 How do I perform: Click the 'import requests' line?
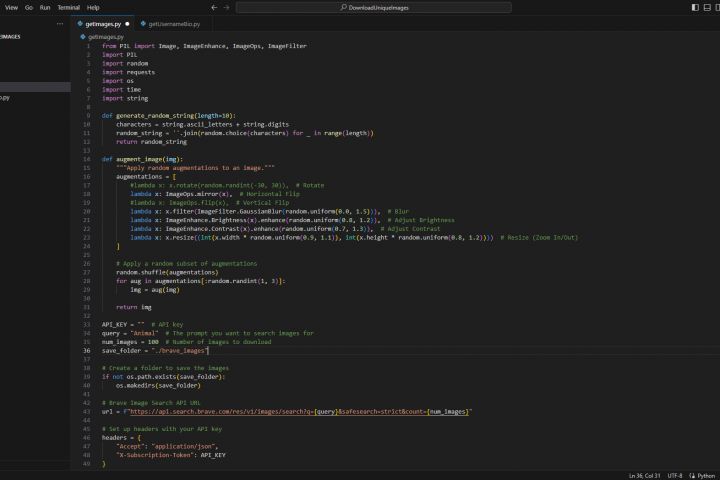point(128,72)
